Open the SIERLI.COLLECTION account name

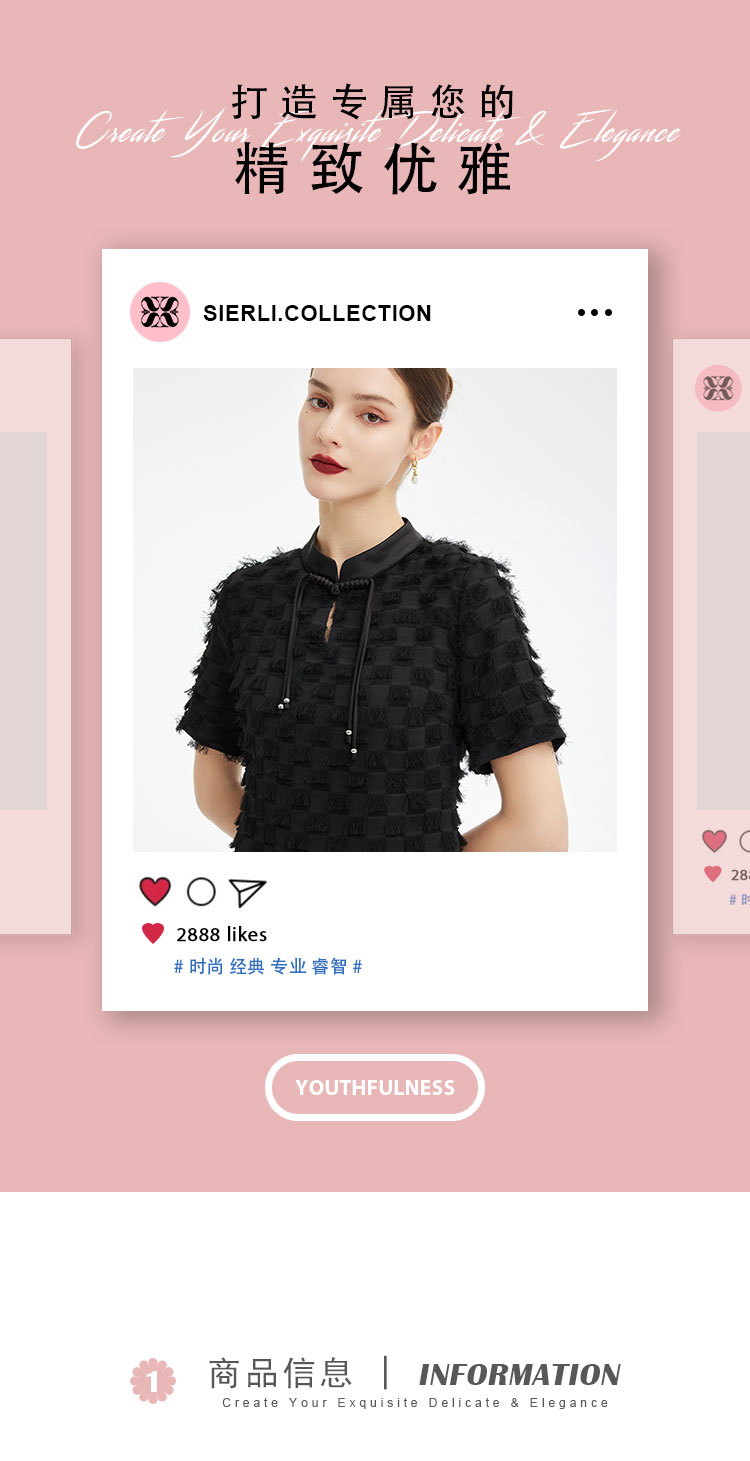pos(317,313)
